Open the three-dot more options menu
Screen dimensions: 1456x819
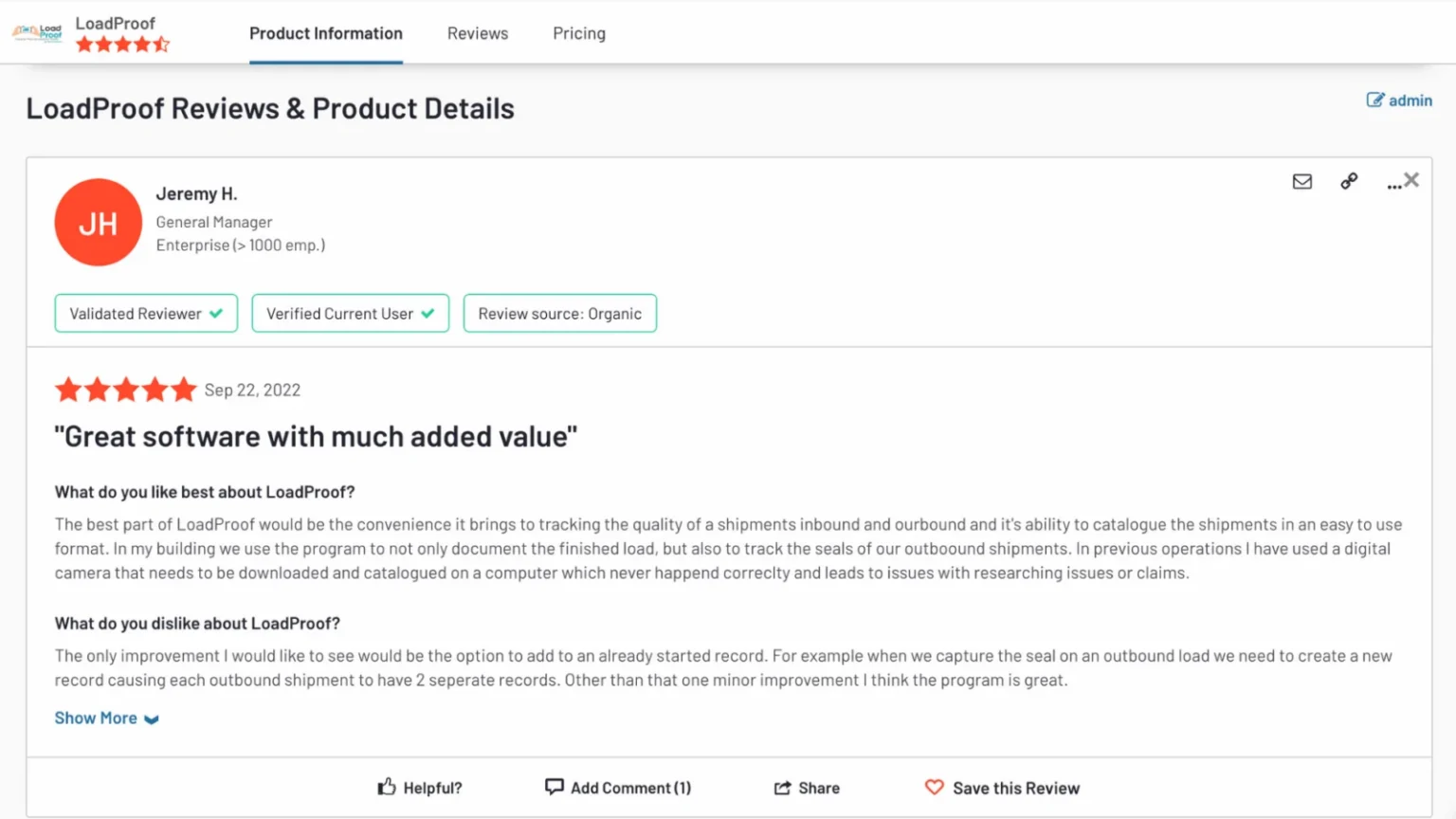coord(1393,186)
